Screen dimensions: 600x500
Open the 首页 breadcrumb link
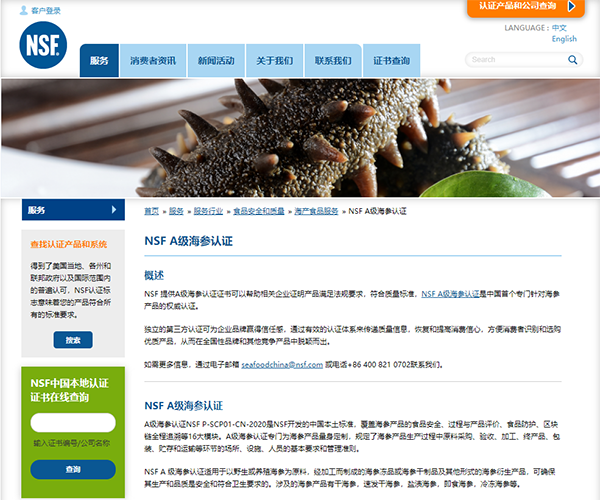point(151,211)
